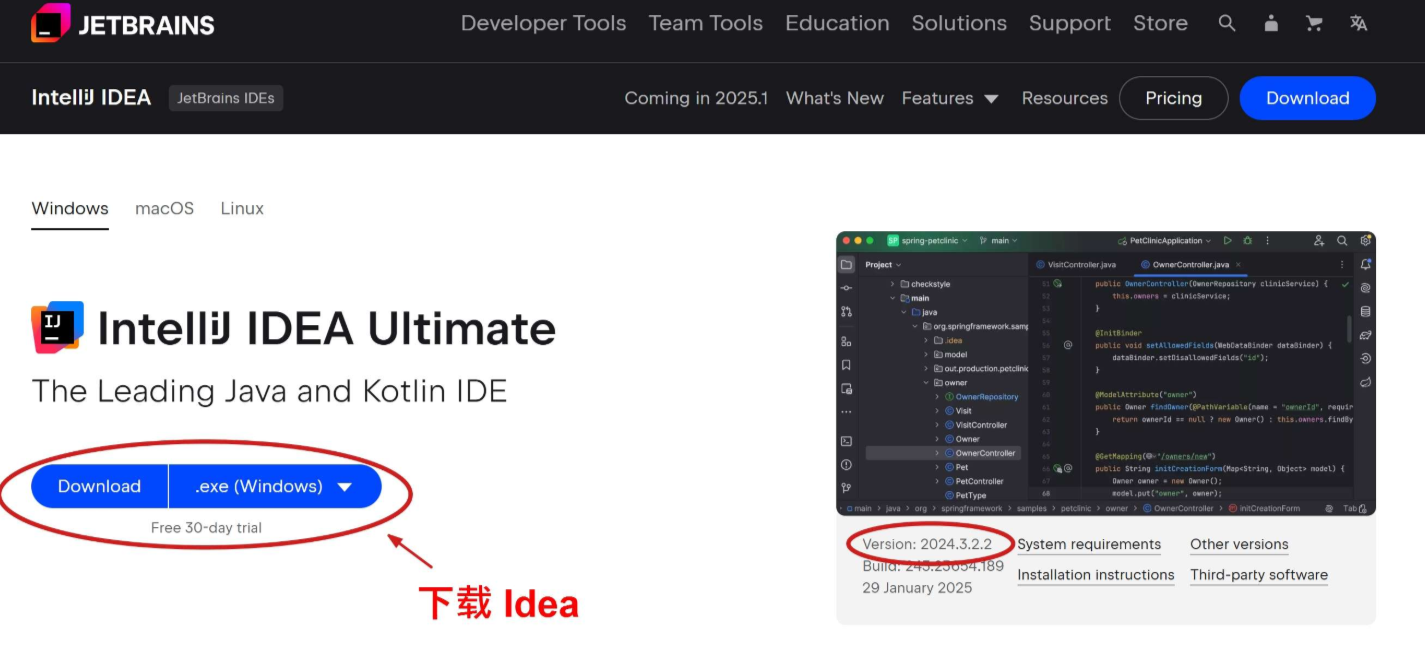
Task: Open the Git branch icon at the sidebar bottom
Action: point(846,488)
